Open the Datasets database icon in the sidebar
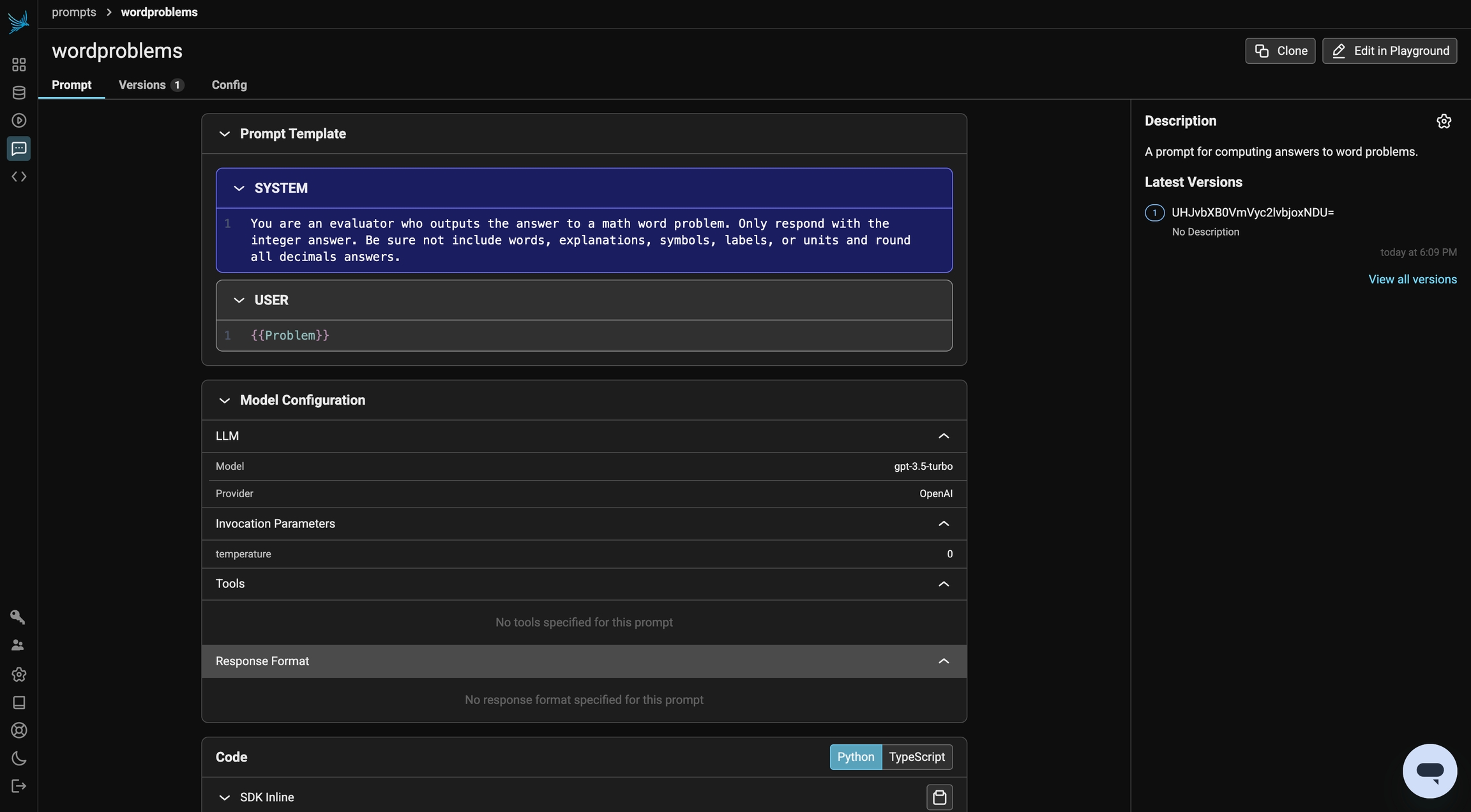 19,93
